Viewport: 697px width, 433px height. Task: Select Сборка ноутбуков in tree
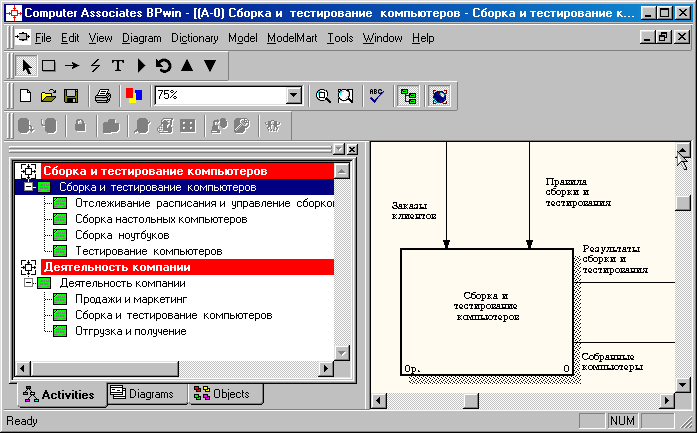[122, 235]
